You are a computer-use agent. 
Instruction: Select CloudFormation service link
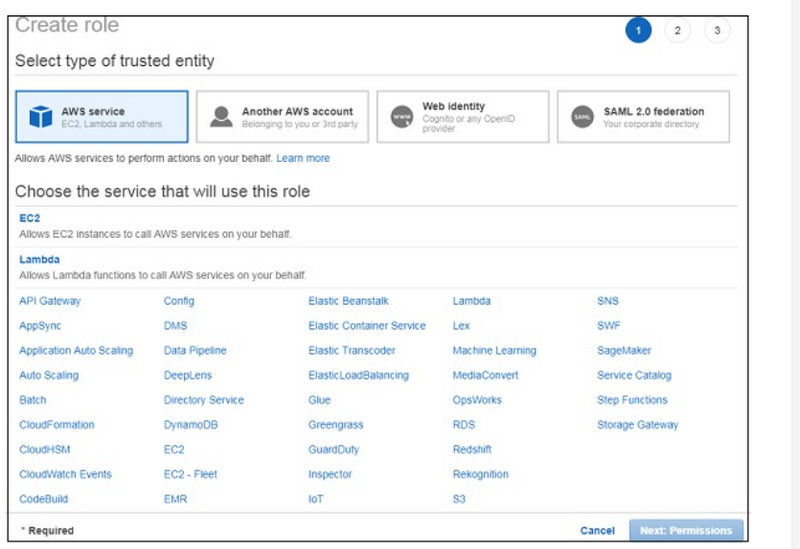(x=56, y=425)
